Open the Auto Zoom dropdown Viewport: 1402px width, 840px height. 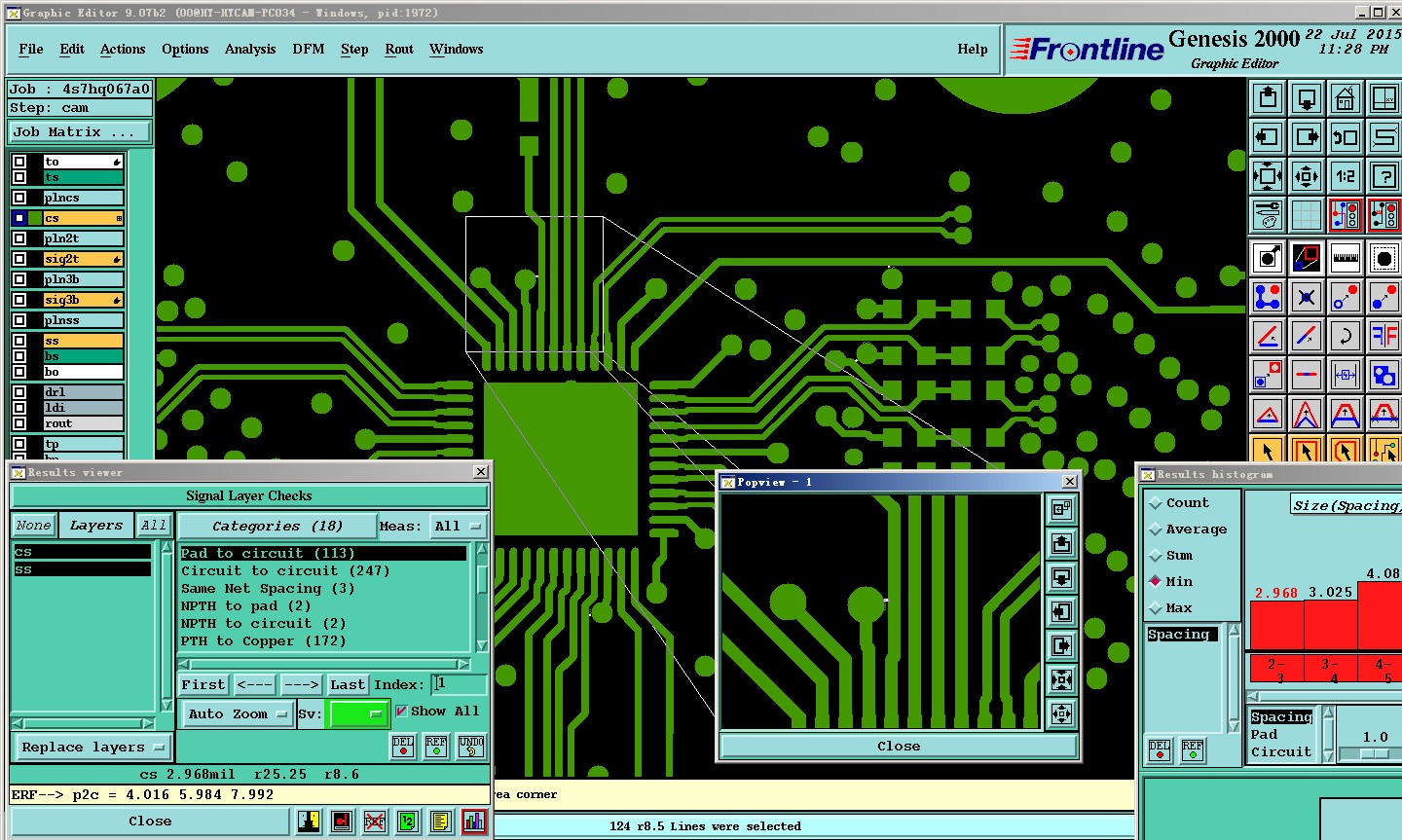pyautogui.click(x=238, y=713)
